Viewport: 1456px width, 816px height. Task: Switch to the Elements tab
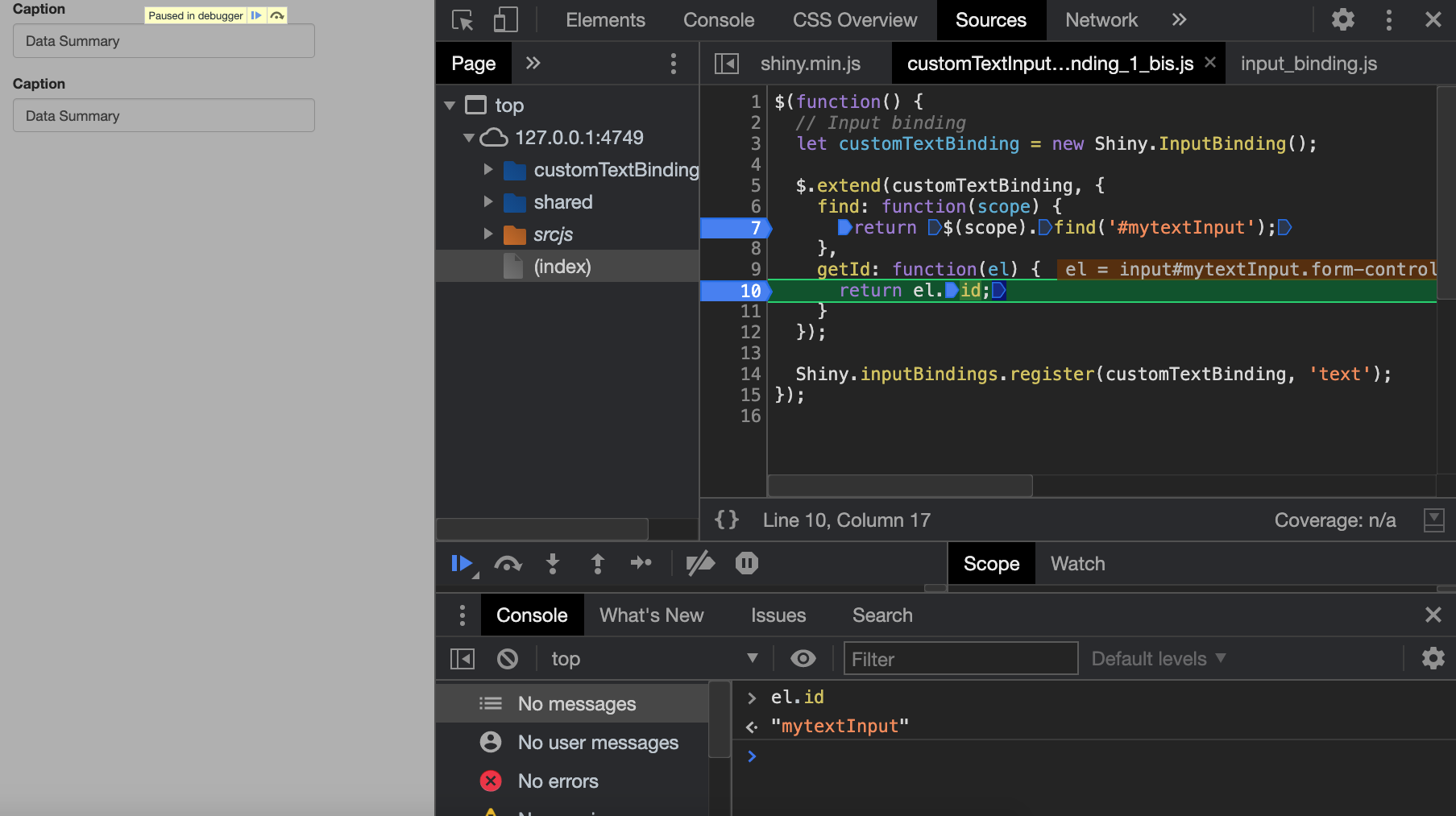(605, 19)
